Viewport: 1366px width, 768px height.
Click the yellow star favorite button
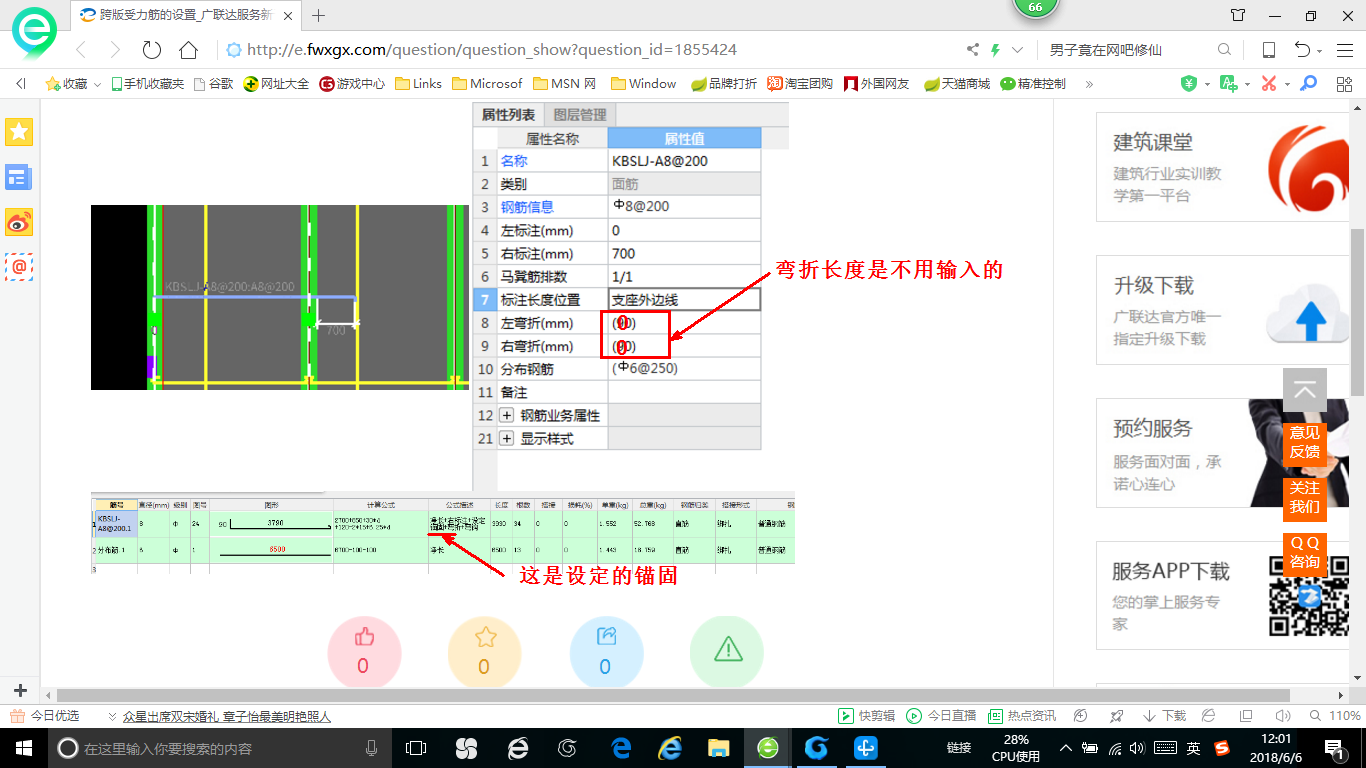(x=485, y=652)
